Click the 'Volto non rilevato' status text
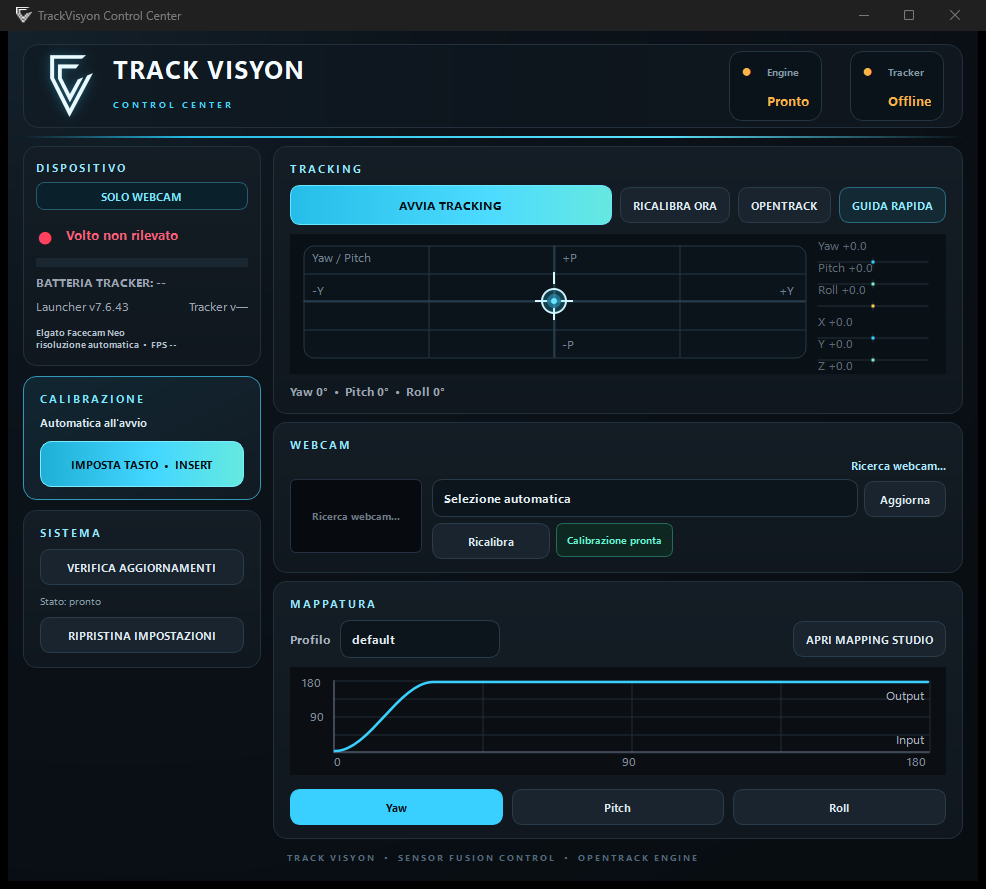 pyautogui.click(x=122, y=235)
